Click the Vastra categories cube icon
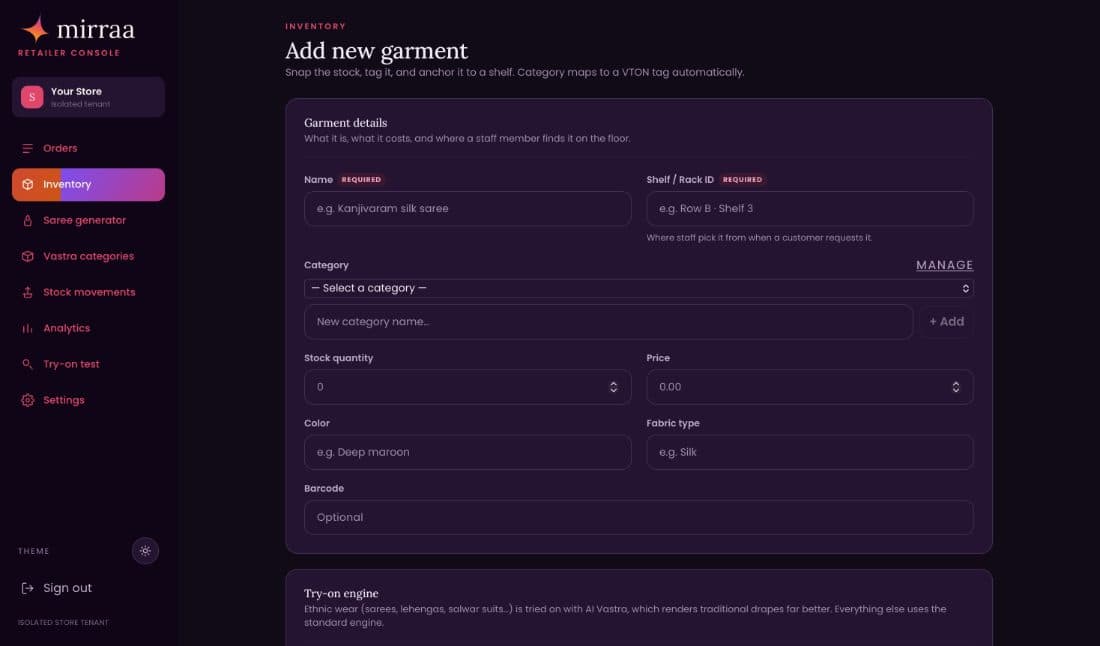This screenshot has width=1100, height=646. (x=27, y=257)
